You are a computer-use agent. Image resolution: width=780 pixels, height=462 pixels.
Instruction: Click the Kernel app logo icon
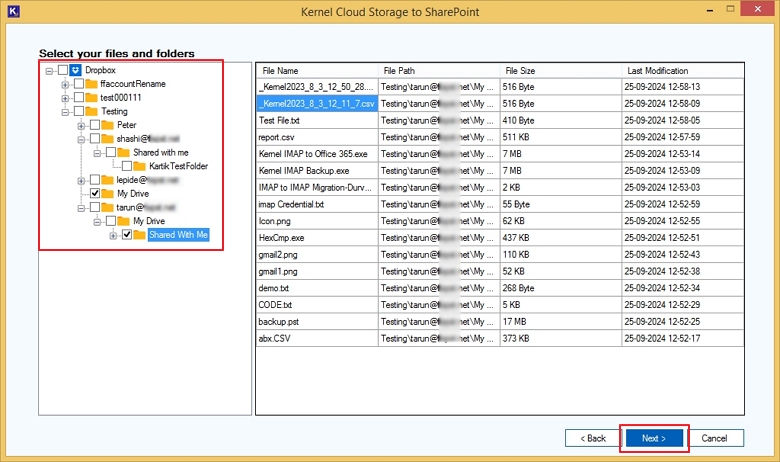pos(13,11)
